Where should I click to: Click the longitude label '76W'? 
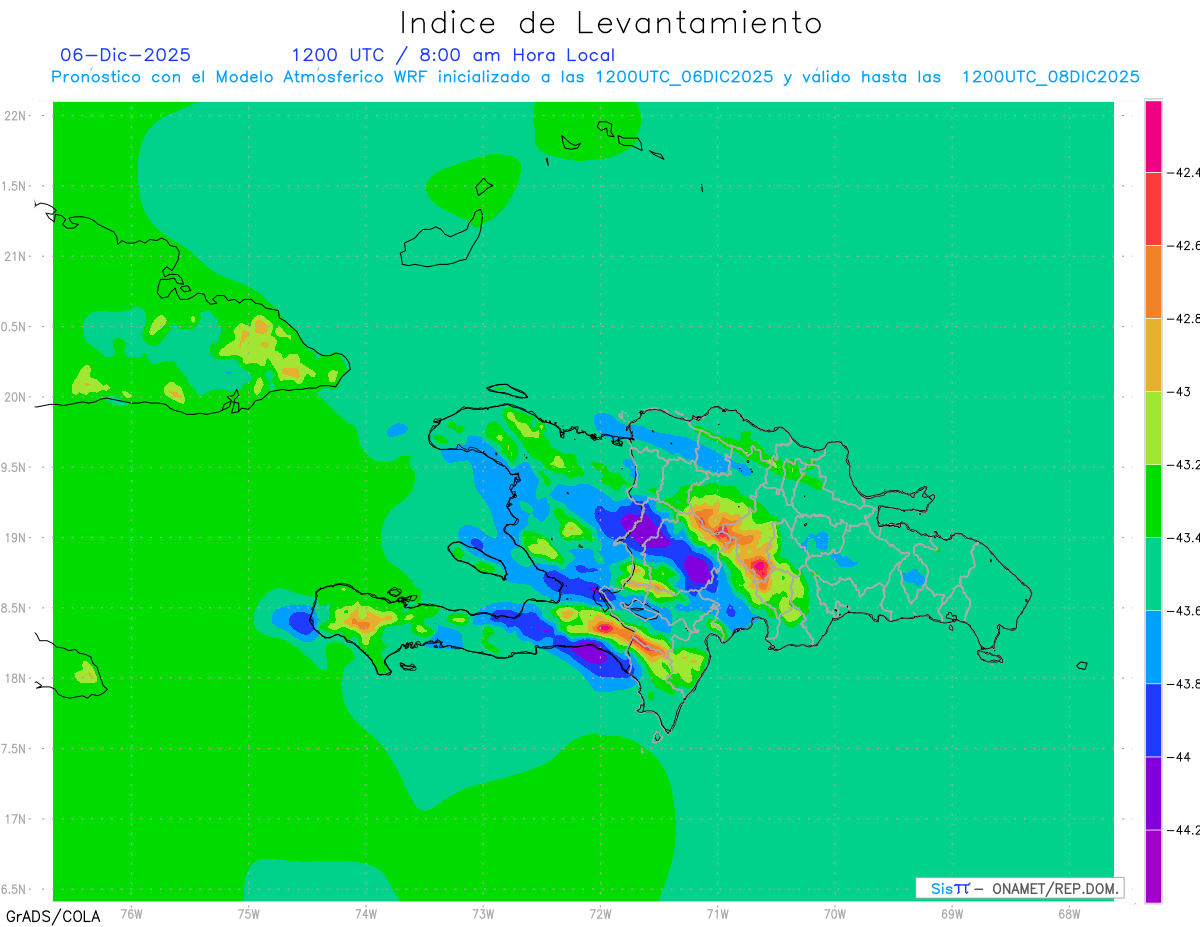pyautogui.click(x=131, y=913)
